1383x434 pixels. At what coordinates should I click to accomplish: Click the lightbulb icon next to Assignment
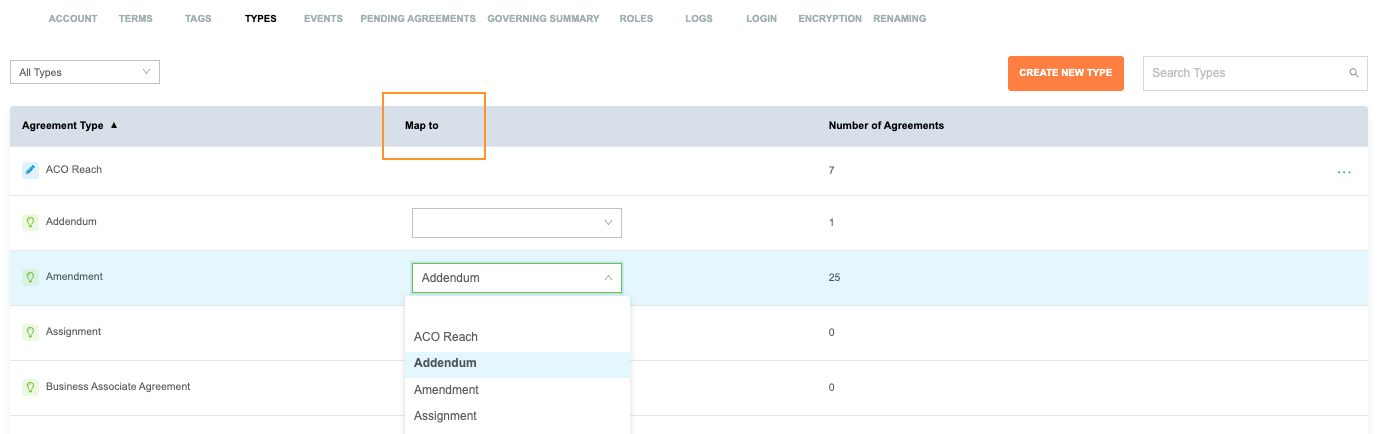(30, 332)
